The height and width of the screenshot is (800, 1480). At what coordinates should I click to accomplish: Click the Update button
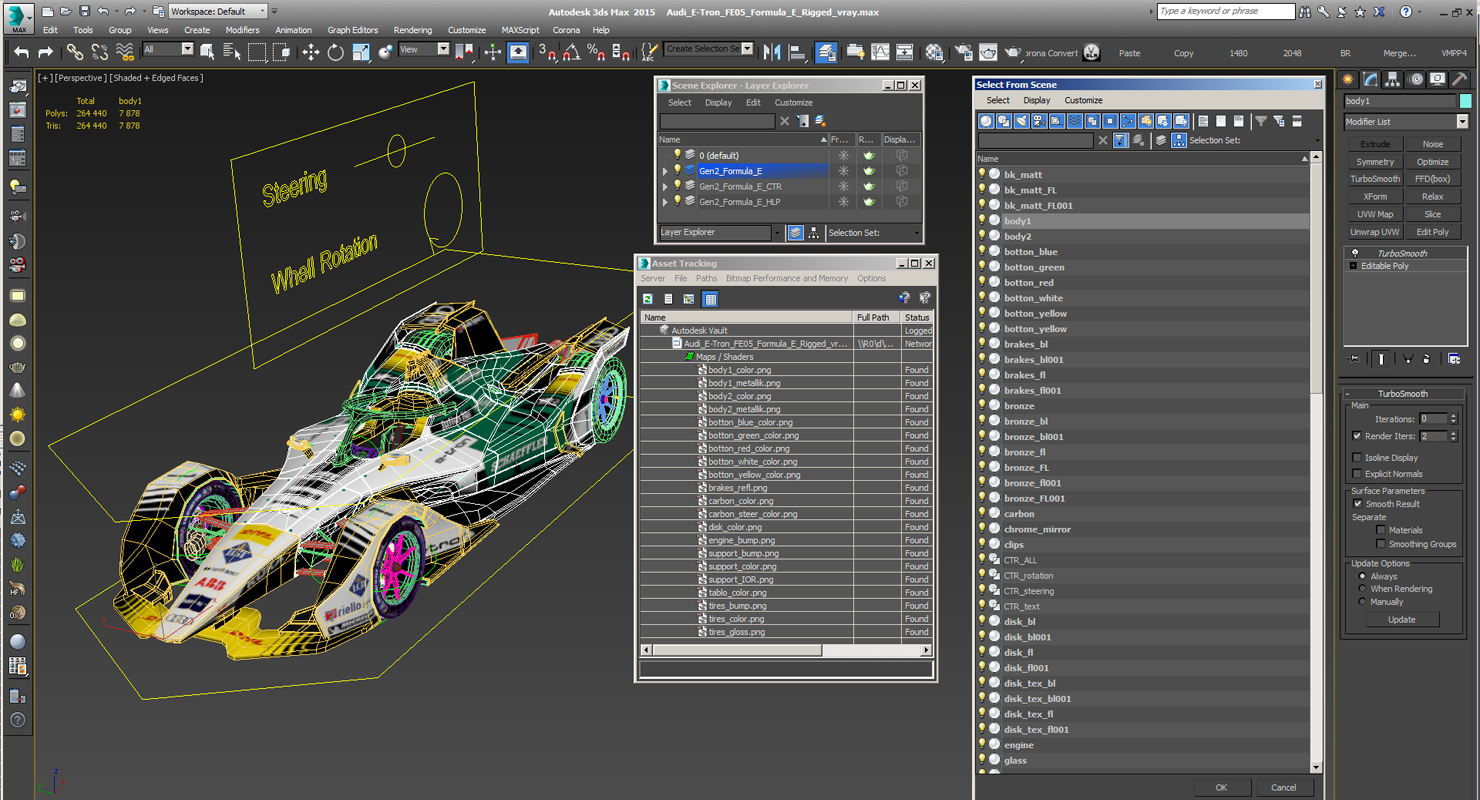pos(1402,619)
